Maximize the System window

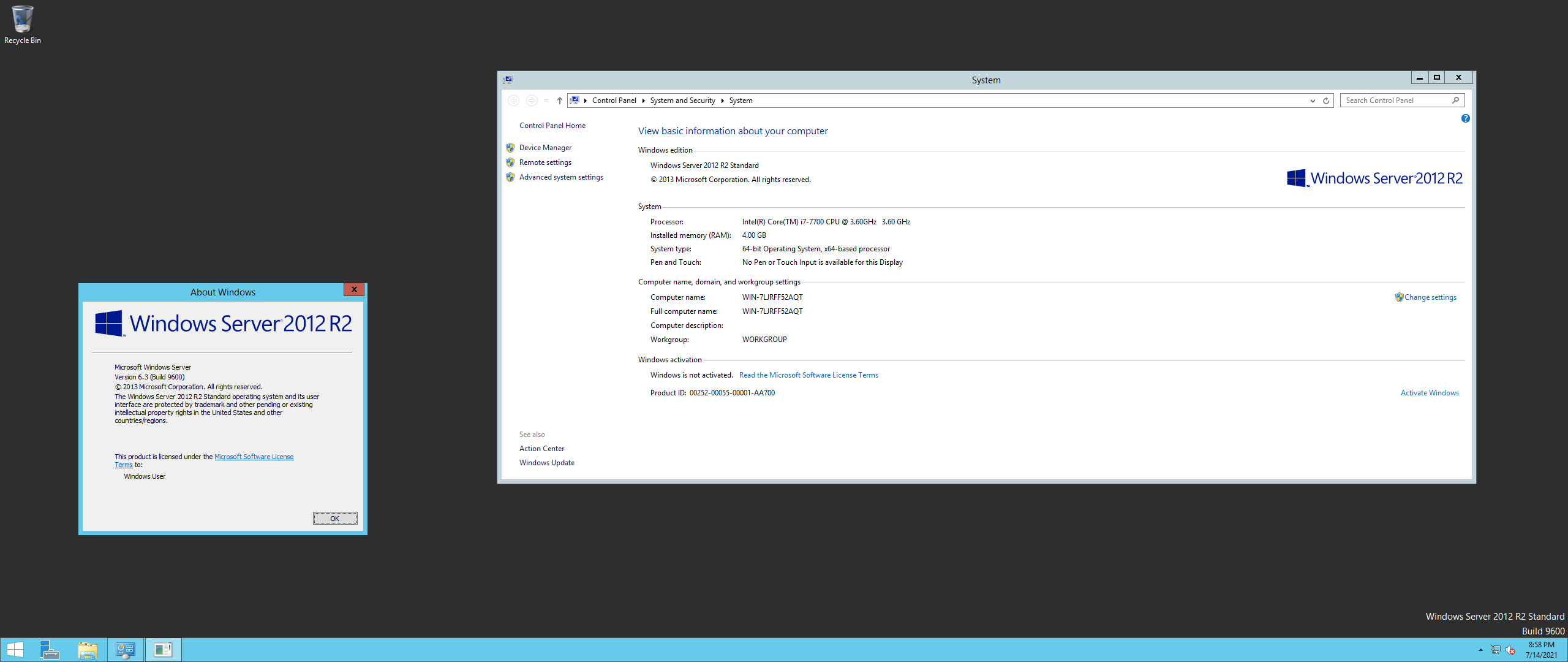(x=1436, y=78)
